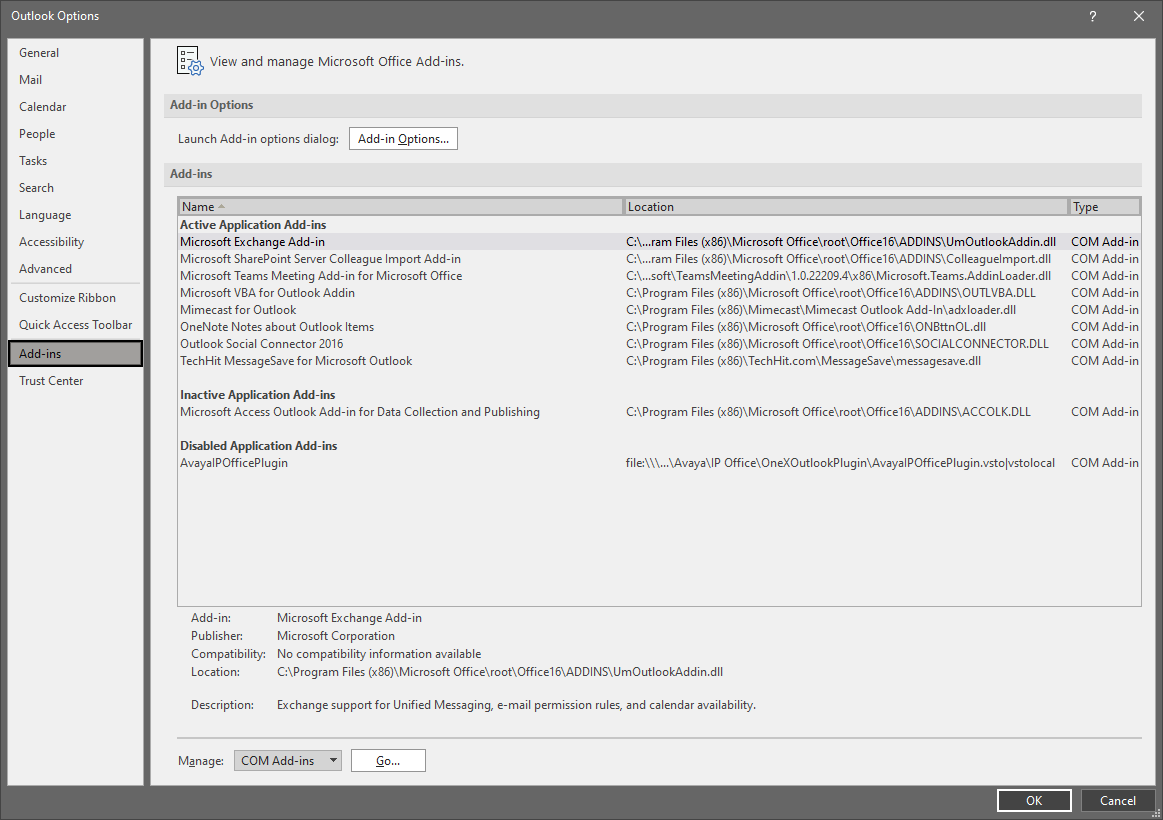
Task: Click the UmOutlookAddin.dll location in list
Action: pos(841,242)
